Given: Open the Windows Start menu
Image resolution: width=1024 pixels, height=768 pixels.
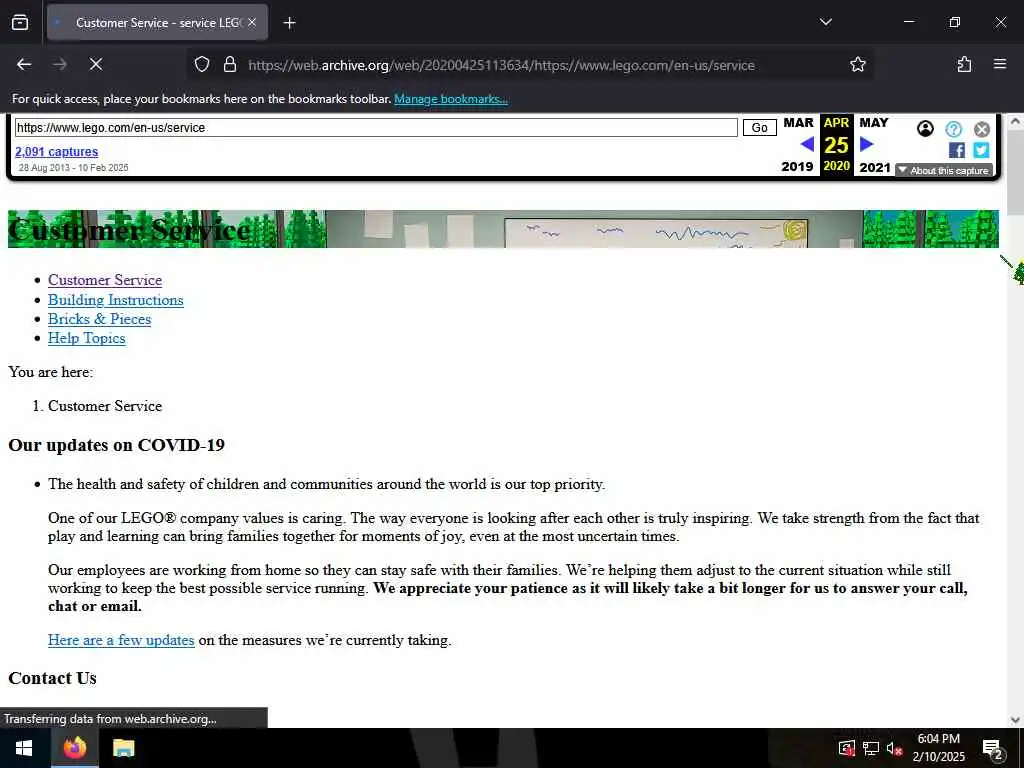Looking at the screenshot, I should 24,748.
